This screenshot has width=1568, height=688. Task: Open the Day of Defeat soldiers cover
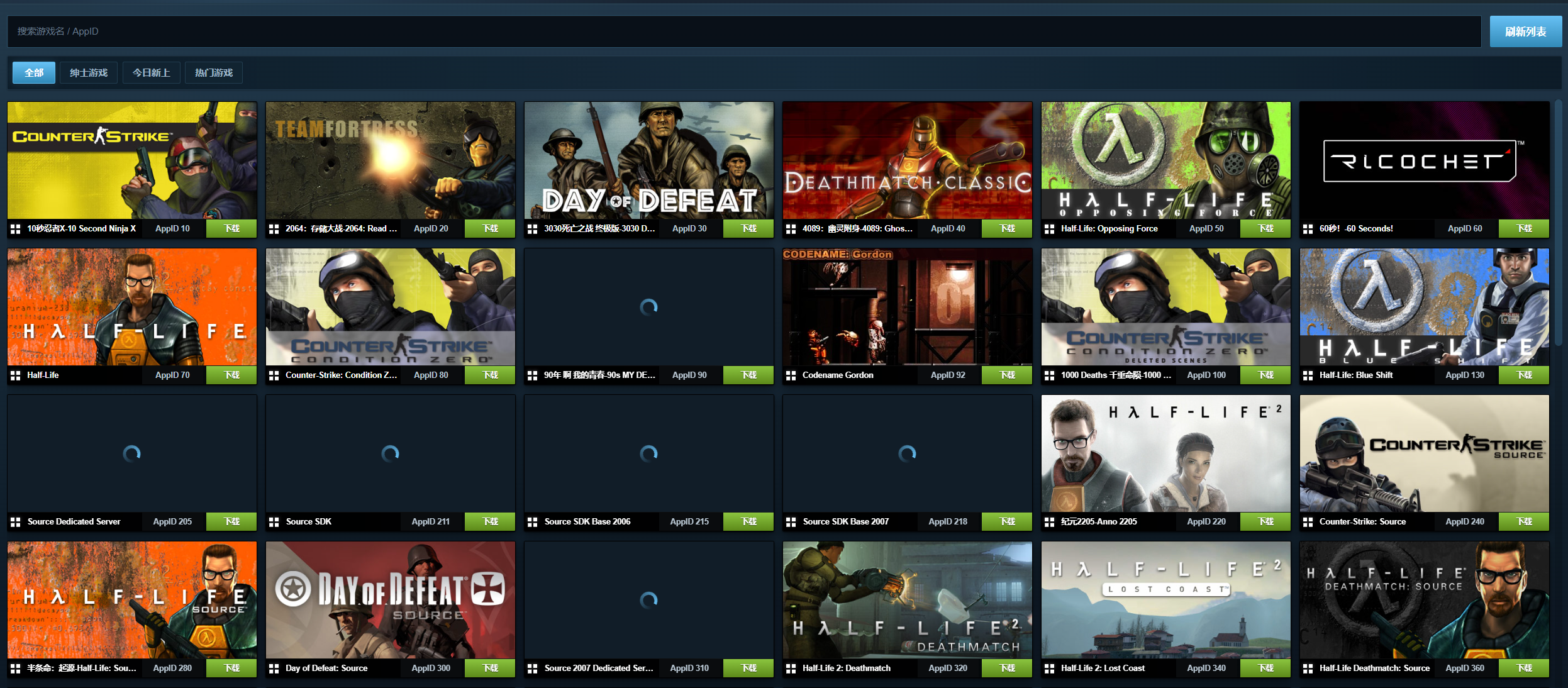tap(649, 160)
